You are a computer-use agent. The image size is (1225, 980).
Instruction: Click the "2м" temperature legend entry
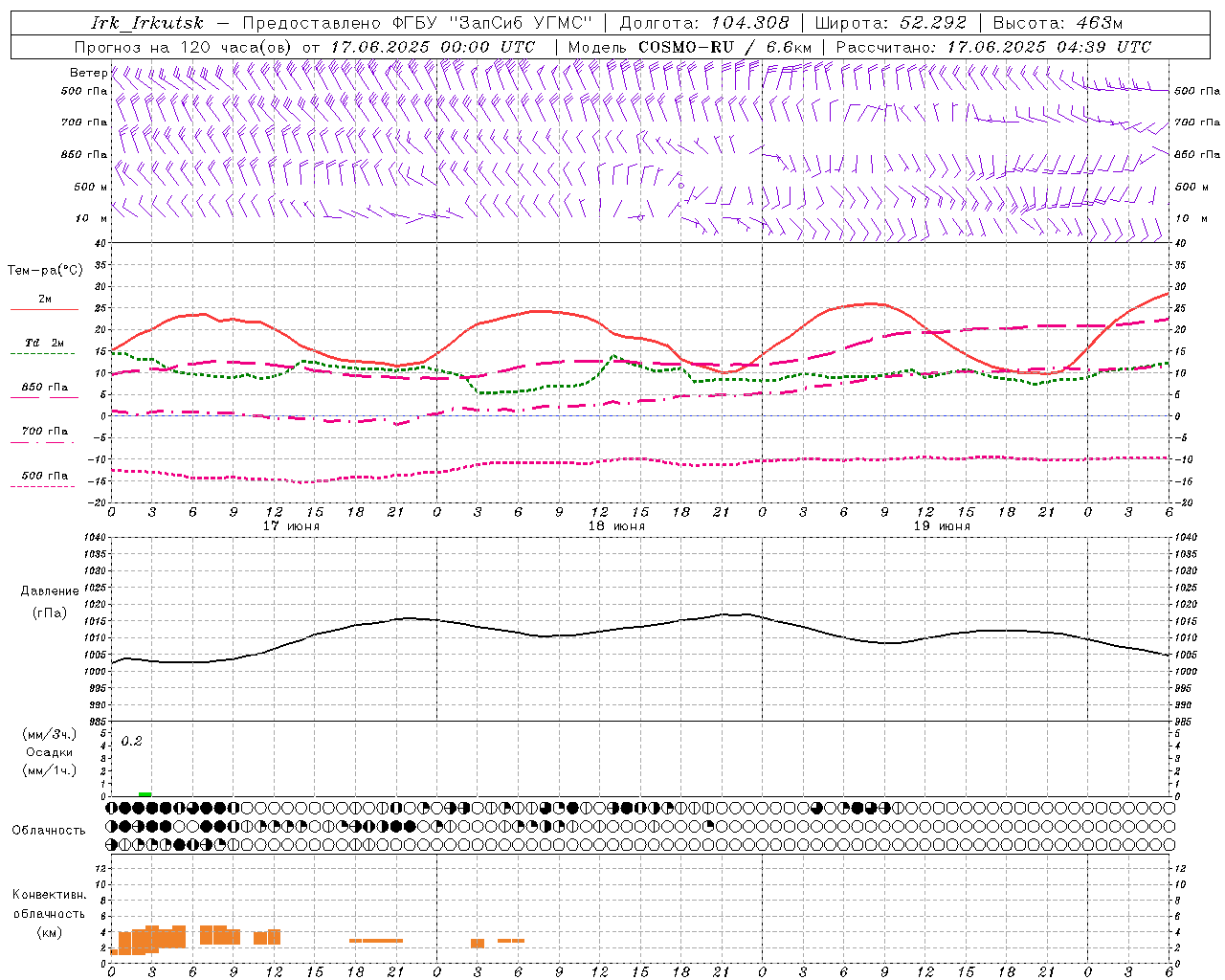click(x=44, y=300)
